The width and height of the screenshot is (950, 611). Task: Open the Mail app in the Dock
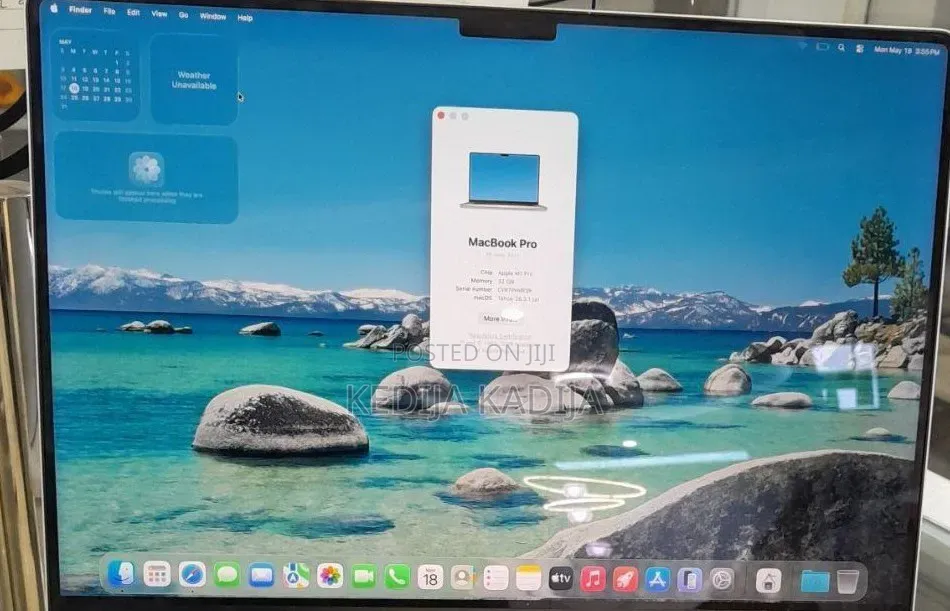[262, 575]
